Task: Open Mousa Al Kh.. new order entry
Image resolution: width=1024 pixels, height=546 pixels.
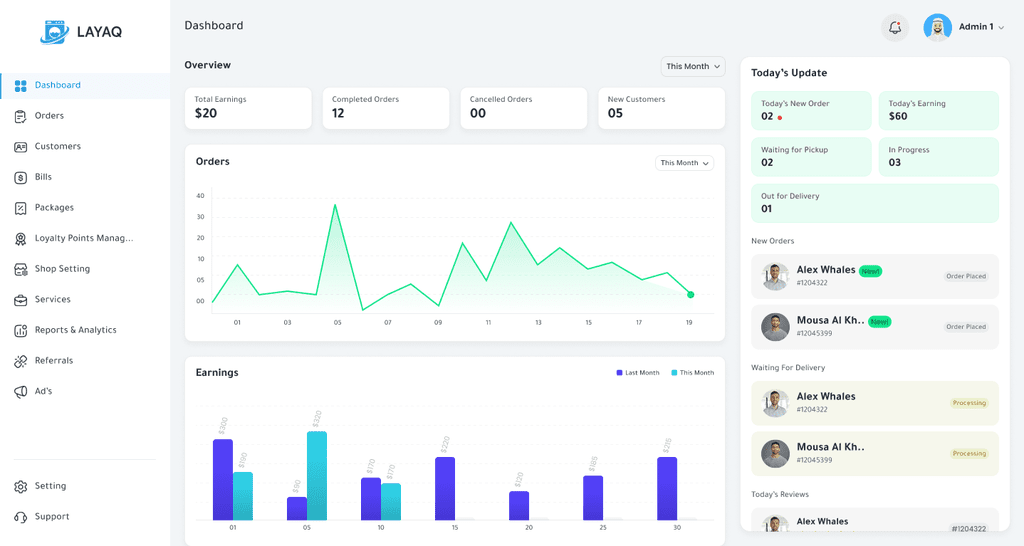Action: 874,327
